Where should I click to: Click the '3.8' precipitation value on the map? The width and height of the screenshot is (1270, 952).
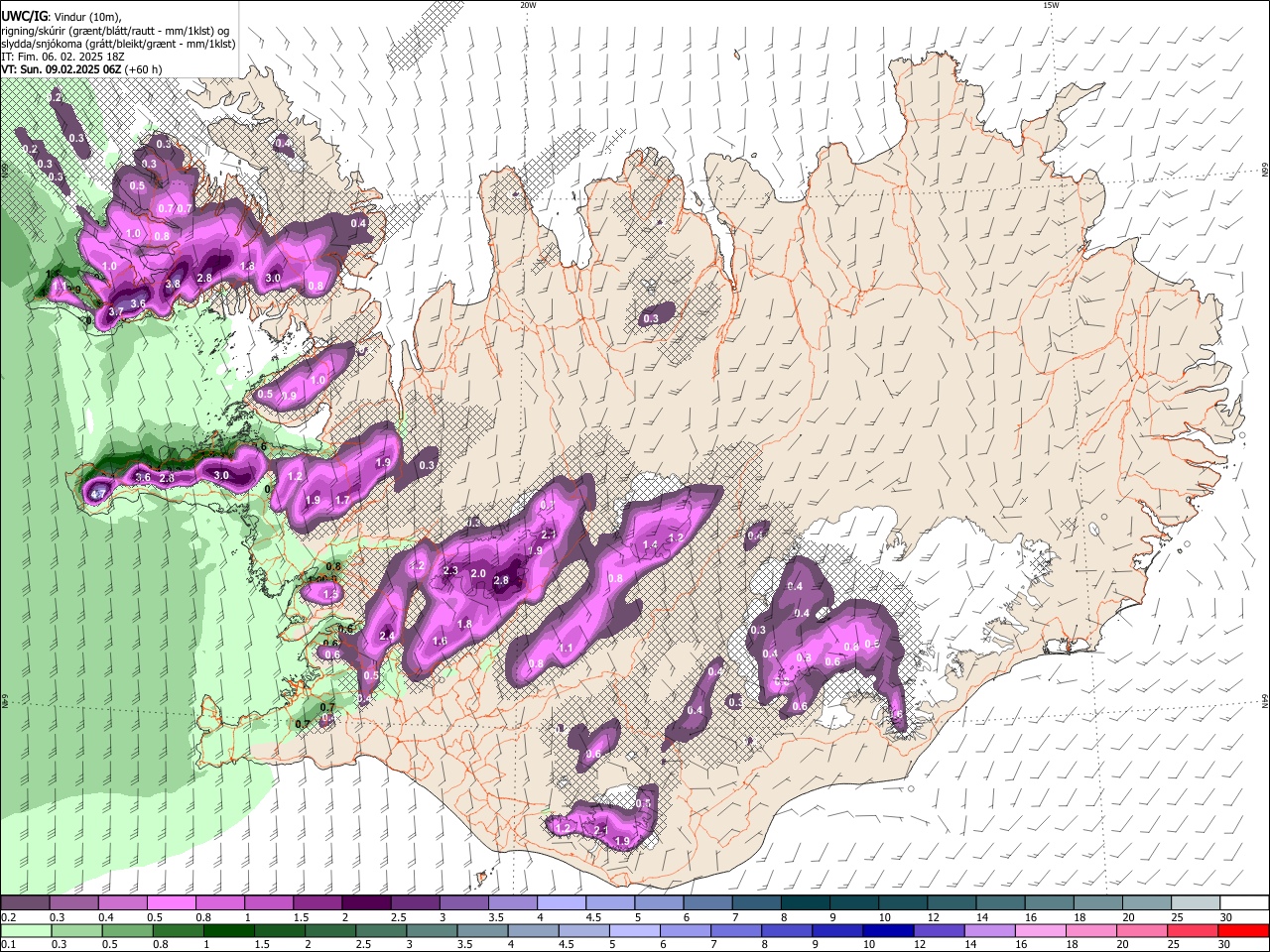(173, 284)
